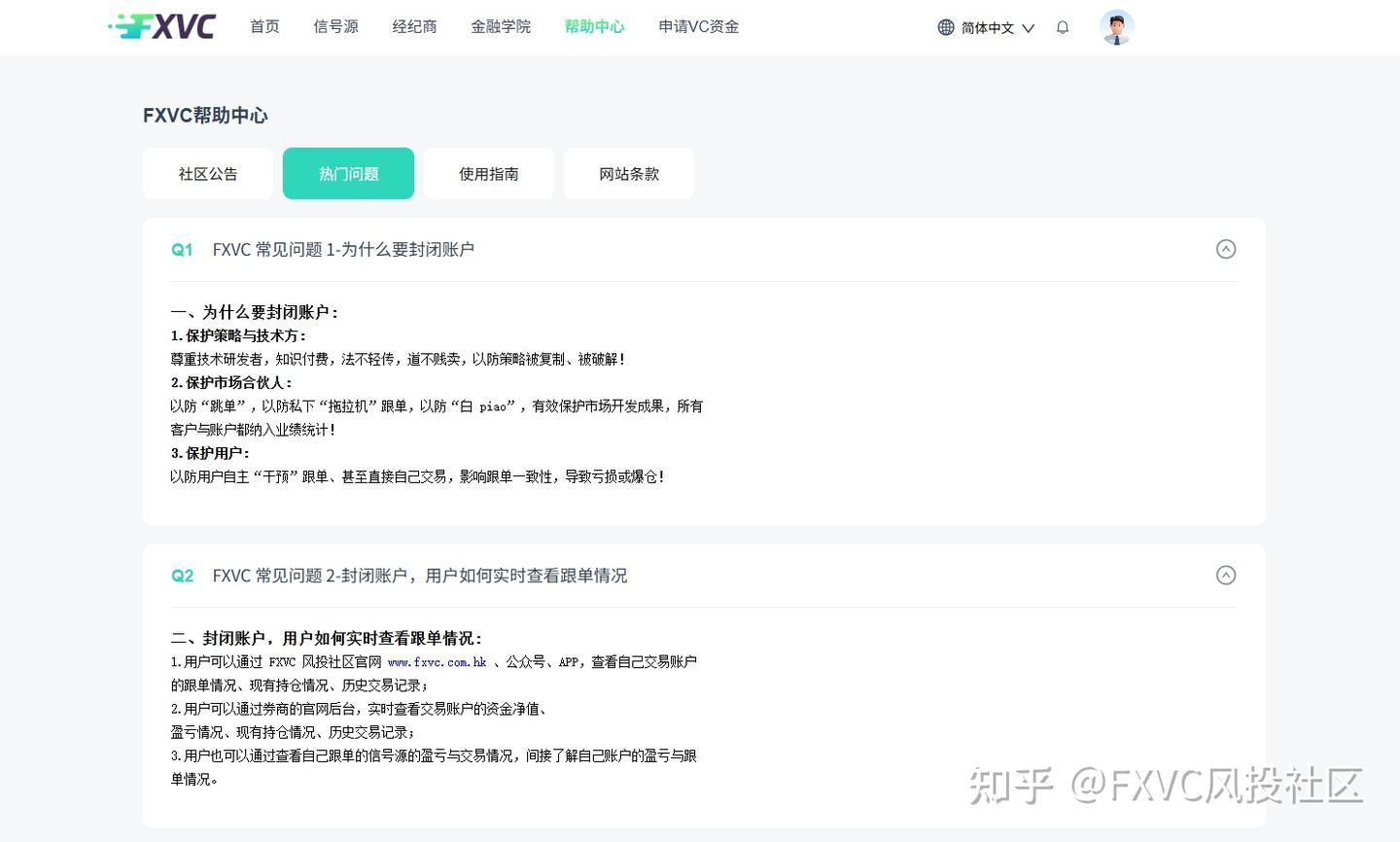This screenshot has height=842, width=1400.
Task: Open 申请VC资金 in the navigation bar
Action: (699, 26)
